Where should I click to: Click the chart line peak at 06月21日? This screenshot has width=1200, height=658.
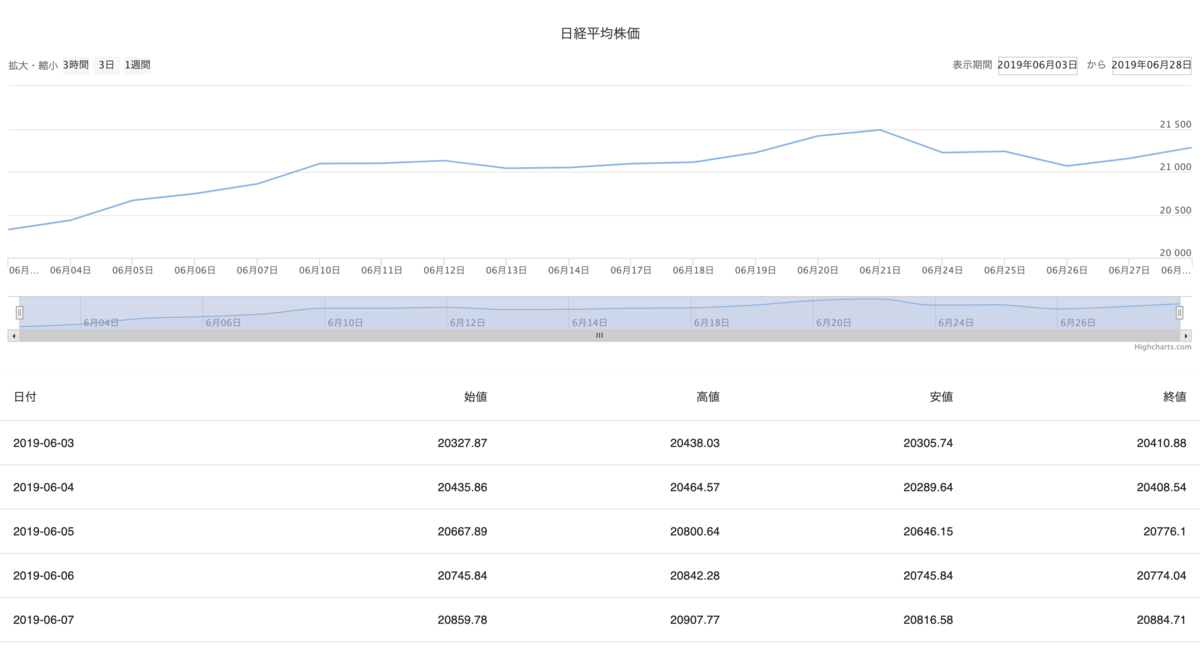(880, 130)
